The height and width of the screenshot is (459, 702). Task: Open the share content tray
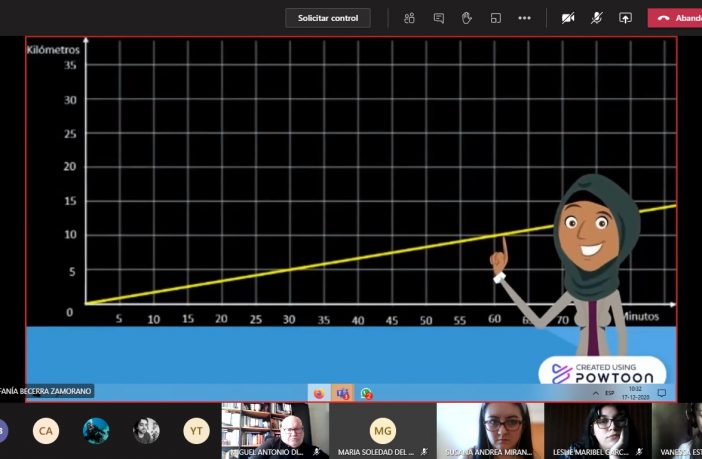625,18
